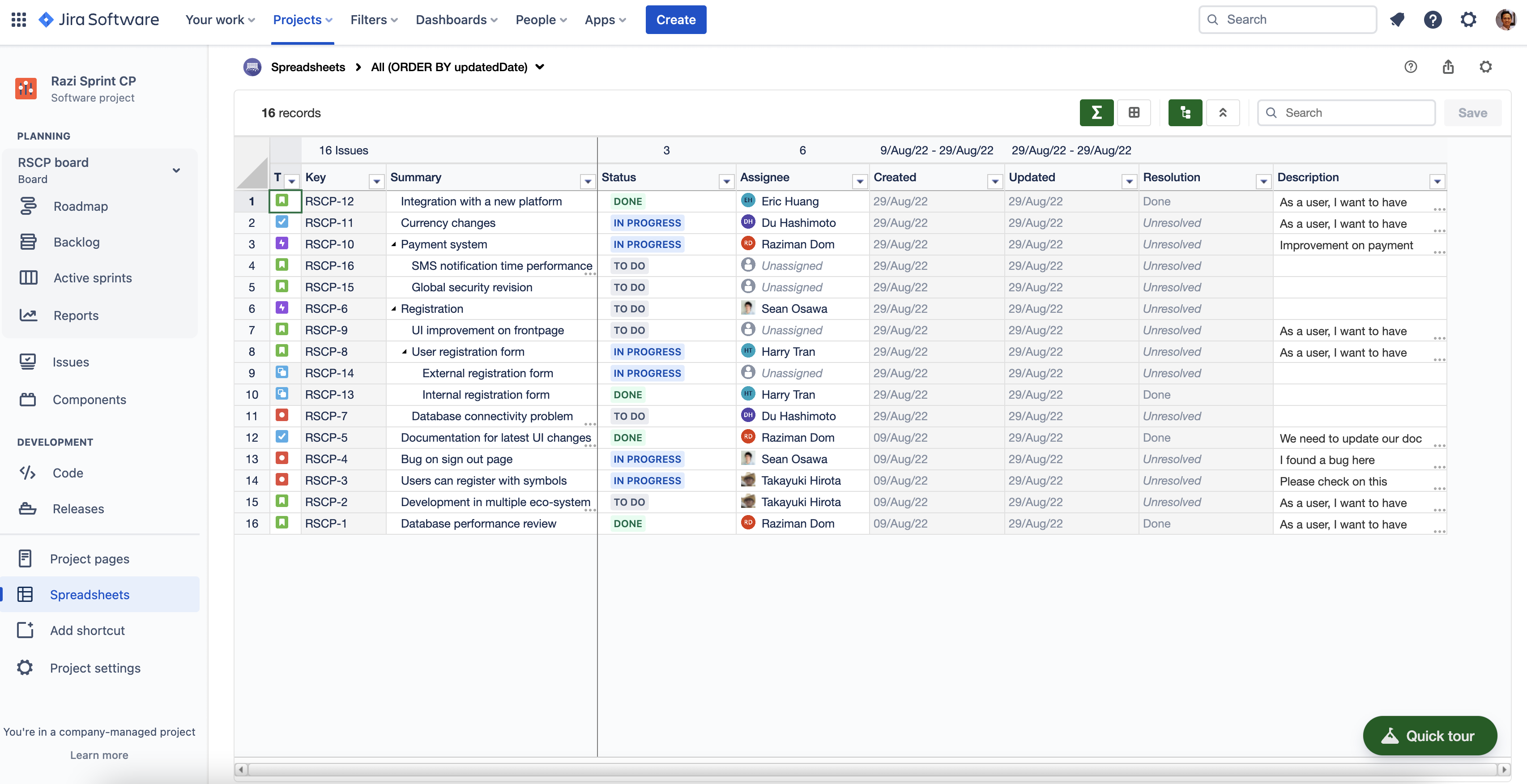This screenshot has width=1527, height=784.
Task: Open the grid view options icon
Action: point(1134,113)
